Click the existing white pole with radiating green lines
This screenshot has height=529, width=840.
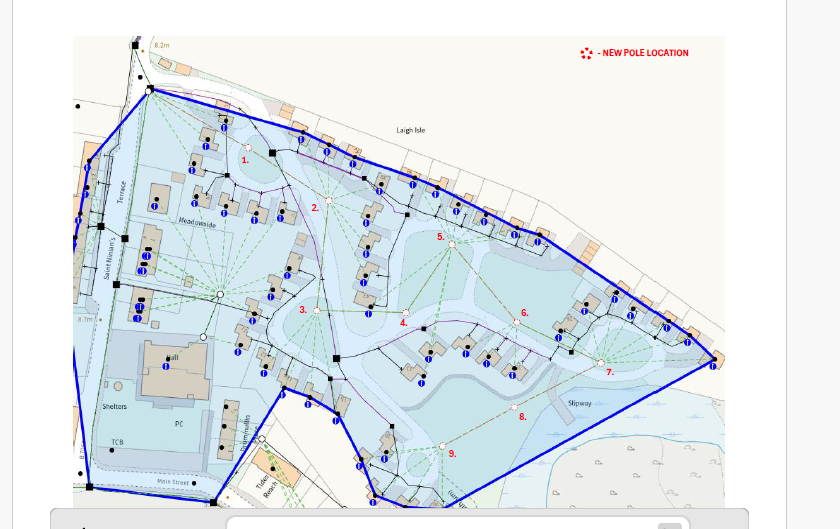pyautogui.click(x=220, y=295)
